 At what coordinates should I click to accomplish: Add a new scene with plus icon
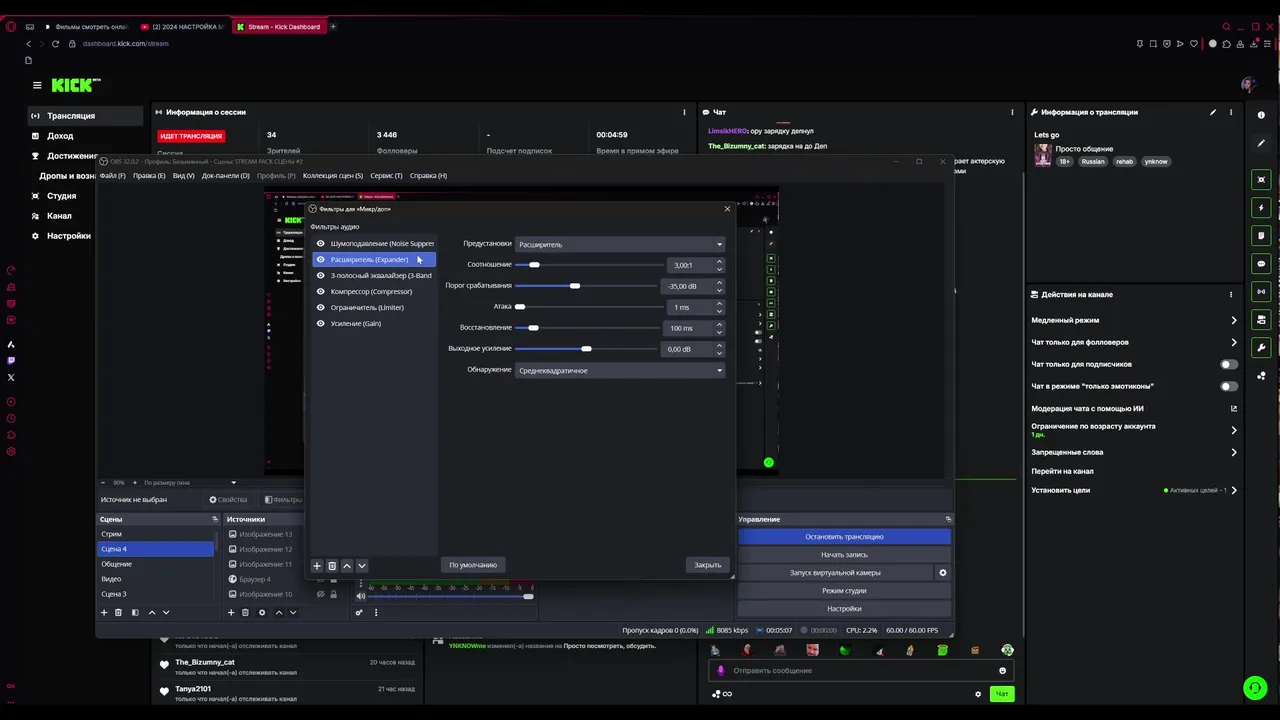tap(104, 612)
